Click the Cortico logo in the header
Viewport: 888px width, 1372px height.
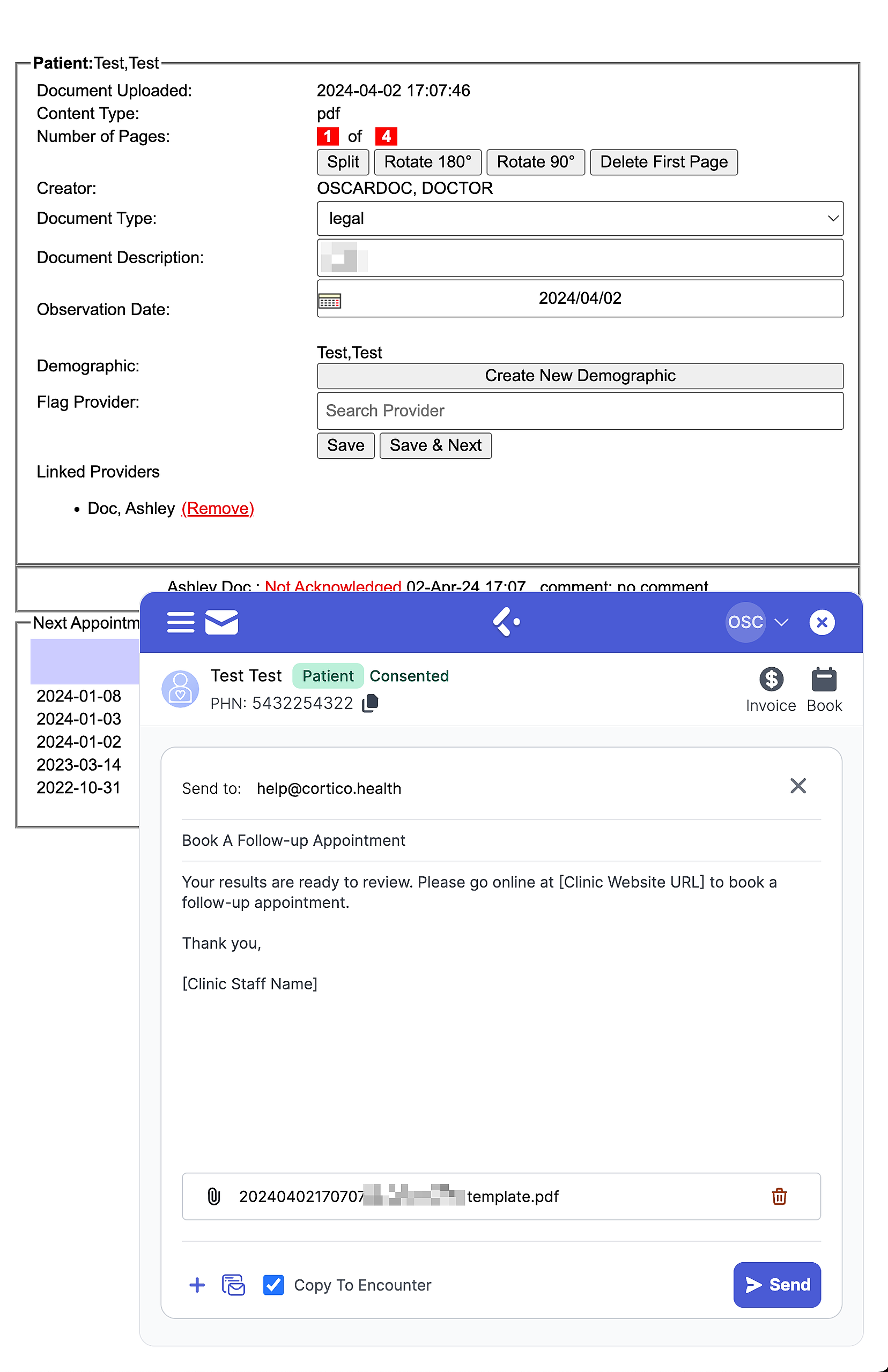[x=506, y=622]
